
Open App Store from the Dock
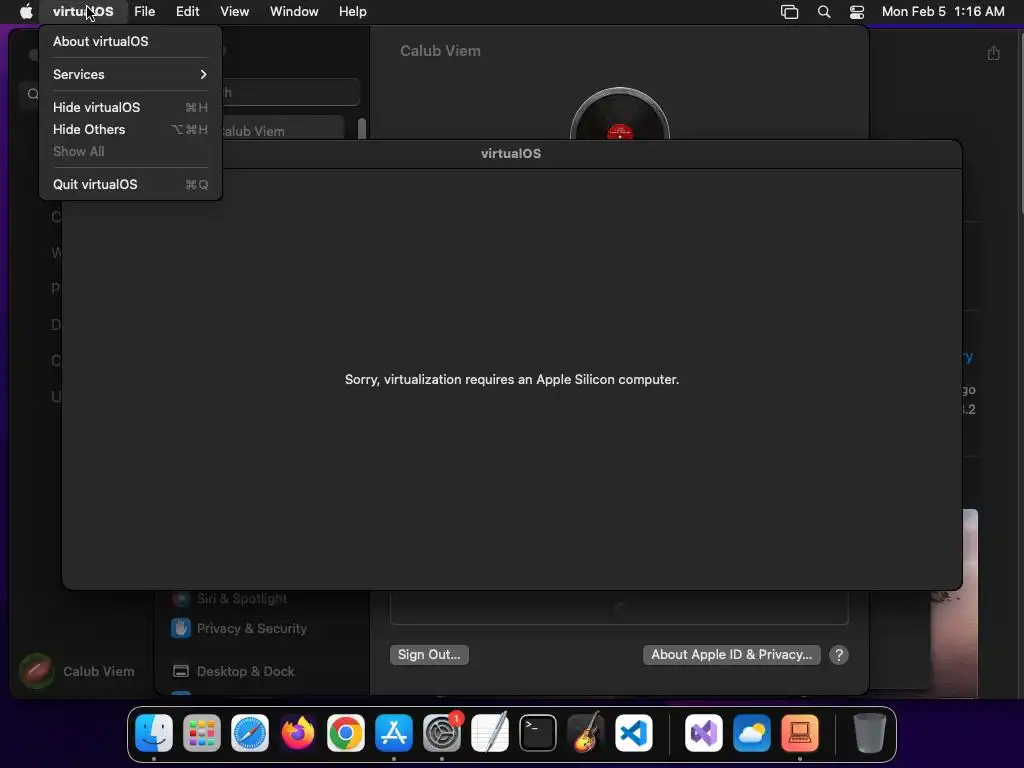pyautogui.click(x=394, y=733)
